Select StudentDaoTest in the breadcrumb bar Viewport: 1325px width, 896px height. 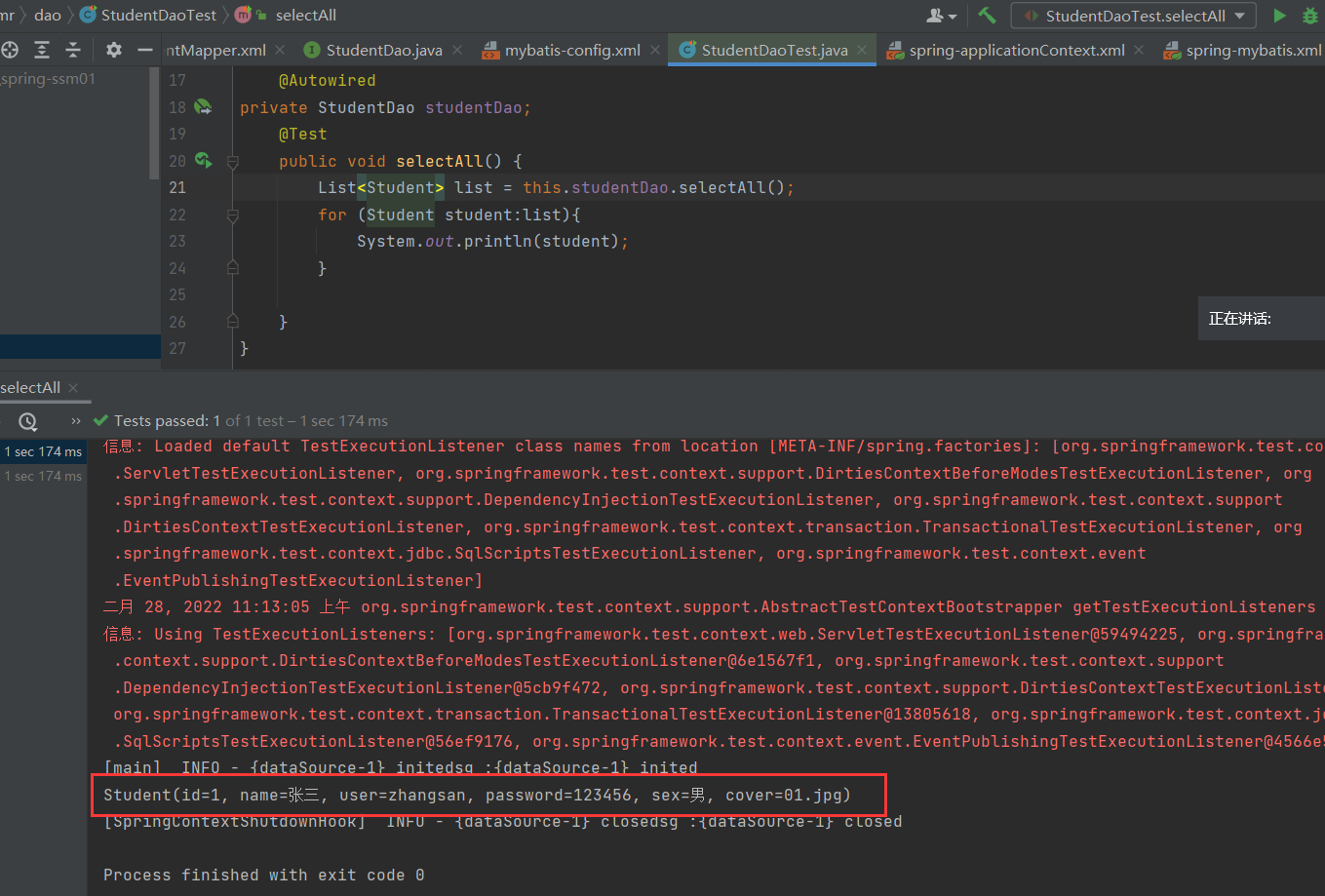158,15
